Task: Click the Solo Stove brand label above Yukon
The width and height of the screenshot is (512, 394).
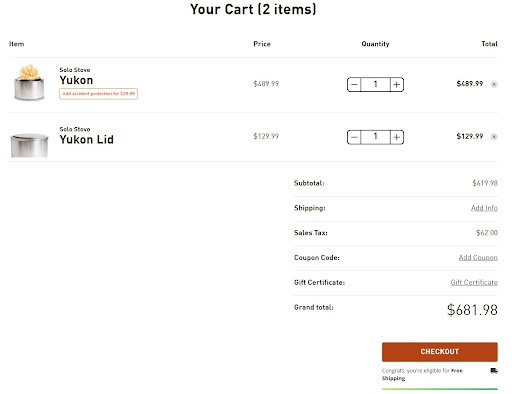Action: pyautogui.click(x=75, y=70)
